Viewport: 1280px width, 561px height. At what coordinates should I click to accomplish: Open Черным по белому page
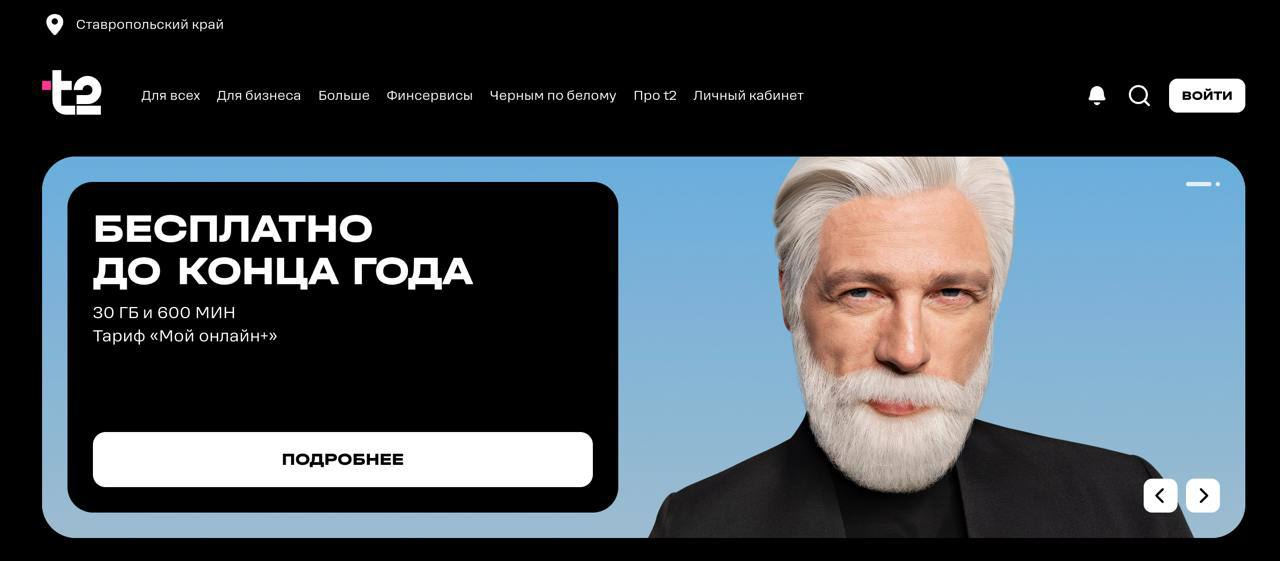[553, 96]
